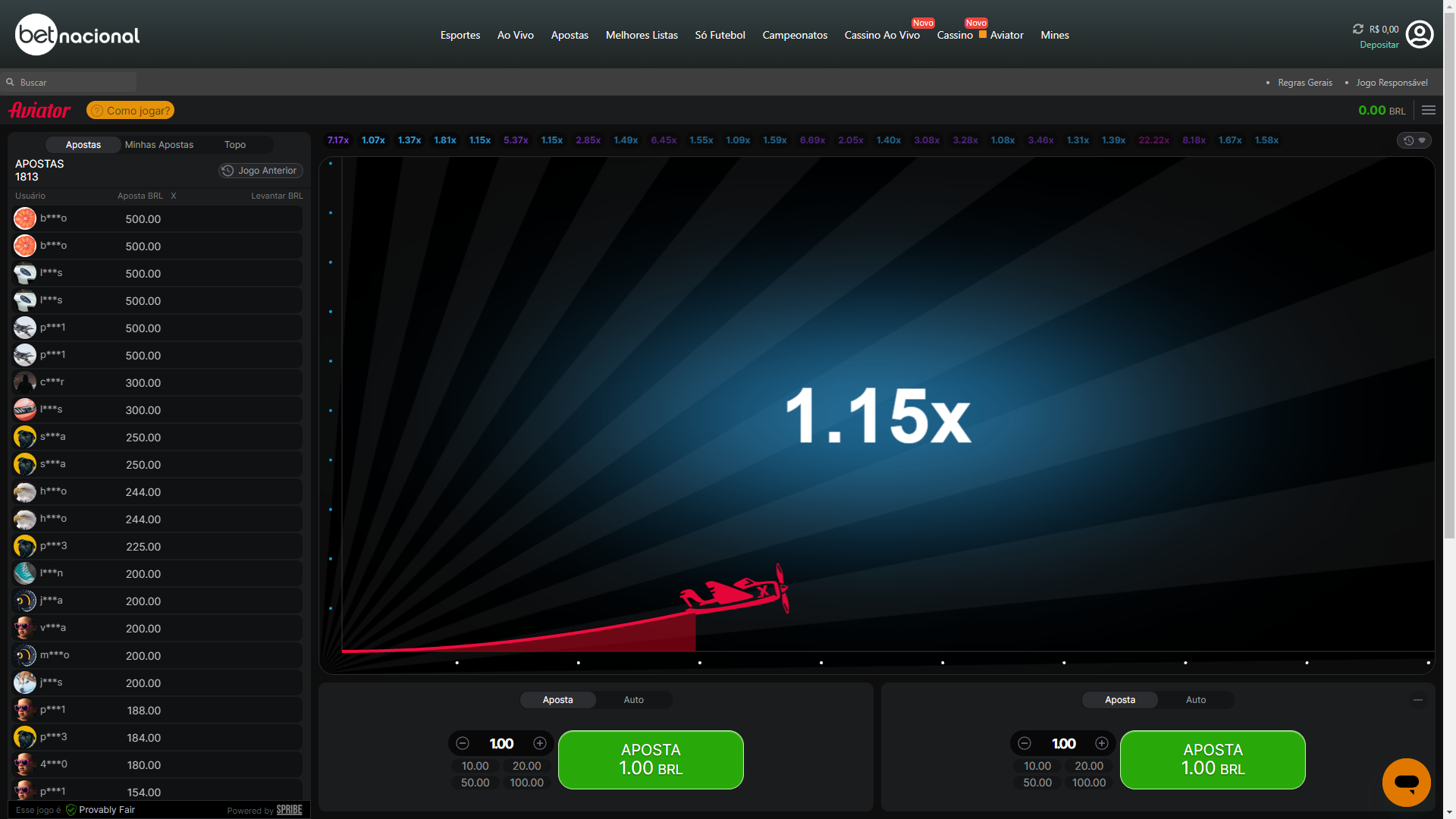This screenshot has height=819, width=1456.
Task: Click first b***o player avatar
Action: (x=25, y=218)
